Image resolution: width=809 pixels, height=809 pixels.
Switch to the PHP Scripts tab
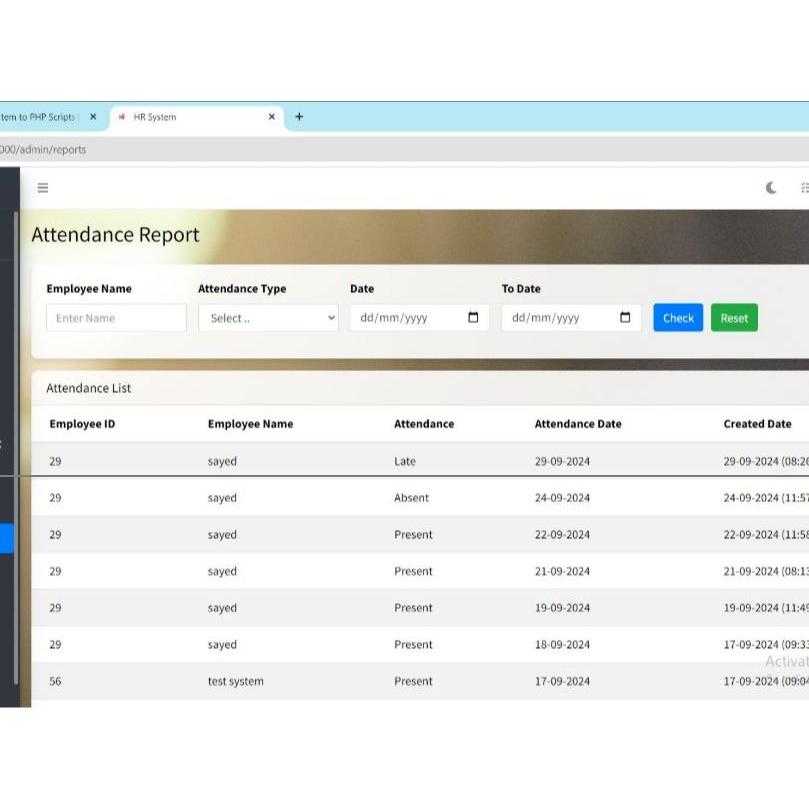40,117
